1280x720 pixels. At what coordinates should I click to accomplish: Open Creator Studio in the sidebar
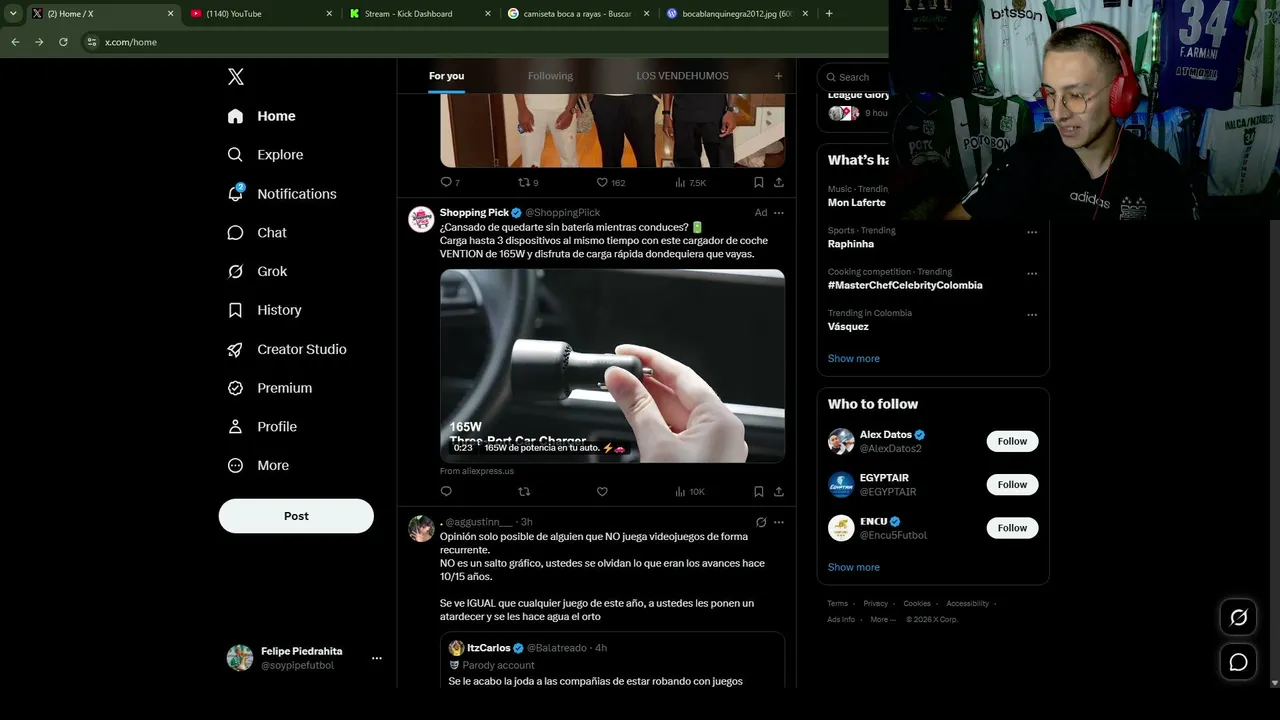pos(287,349)
